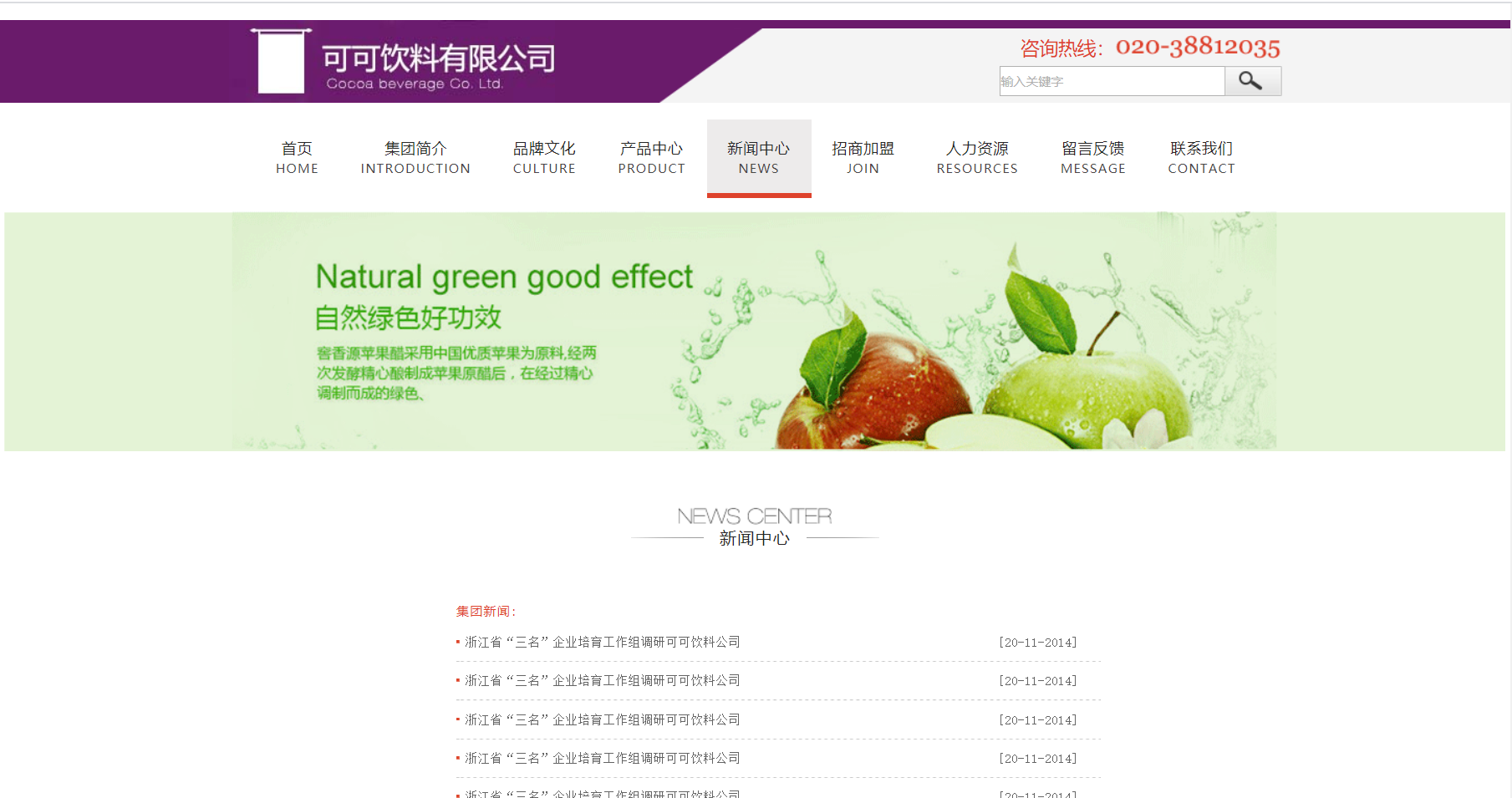The width and height of the screenshot is (1512, 798).
Task: Go to 集团简介 INTRODUCTION page
Action: tap(415, 158)
